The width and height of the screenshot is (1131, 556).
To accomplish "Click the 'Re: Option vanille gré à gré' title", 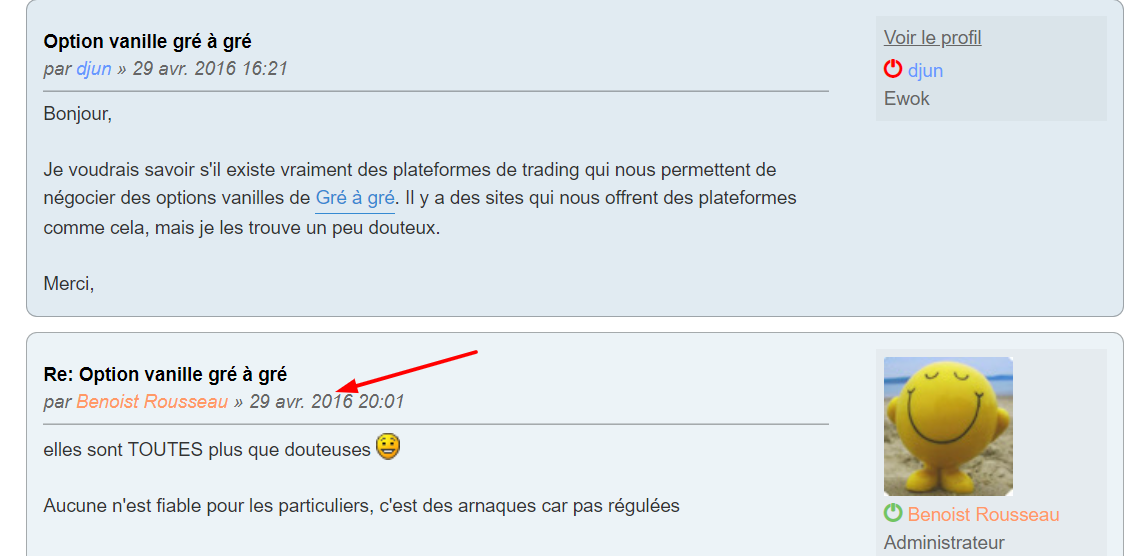I will click(x=165, y=375).
